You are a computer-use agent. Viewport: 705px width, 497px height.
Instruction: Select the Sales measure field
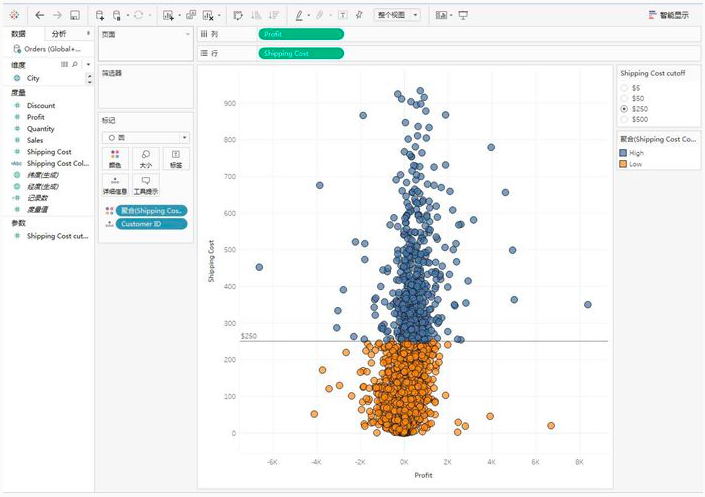[35, 140]
